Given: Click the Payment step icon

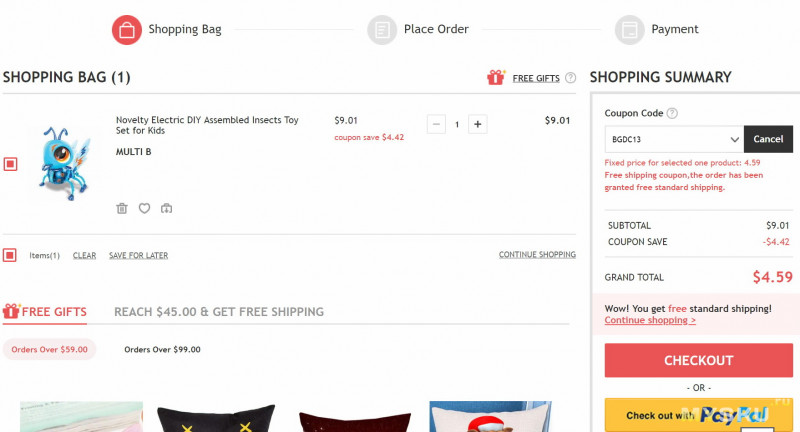Looking at the screenshot, I should coord(630,30).
